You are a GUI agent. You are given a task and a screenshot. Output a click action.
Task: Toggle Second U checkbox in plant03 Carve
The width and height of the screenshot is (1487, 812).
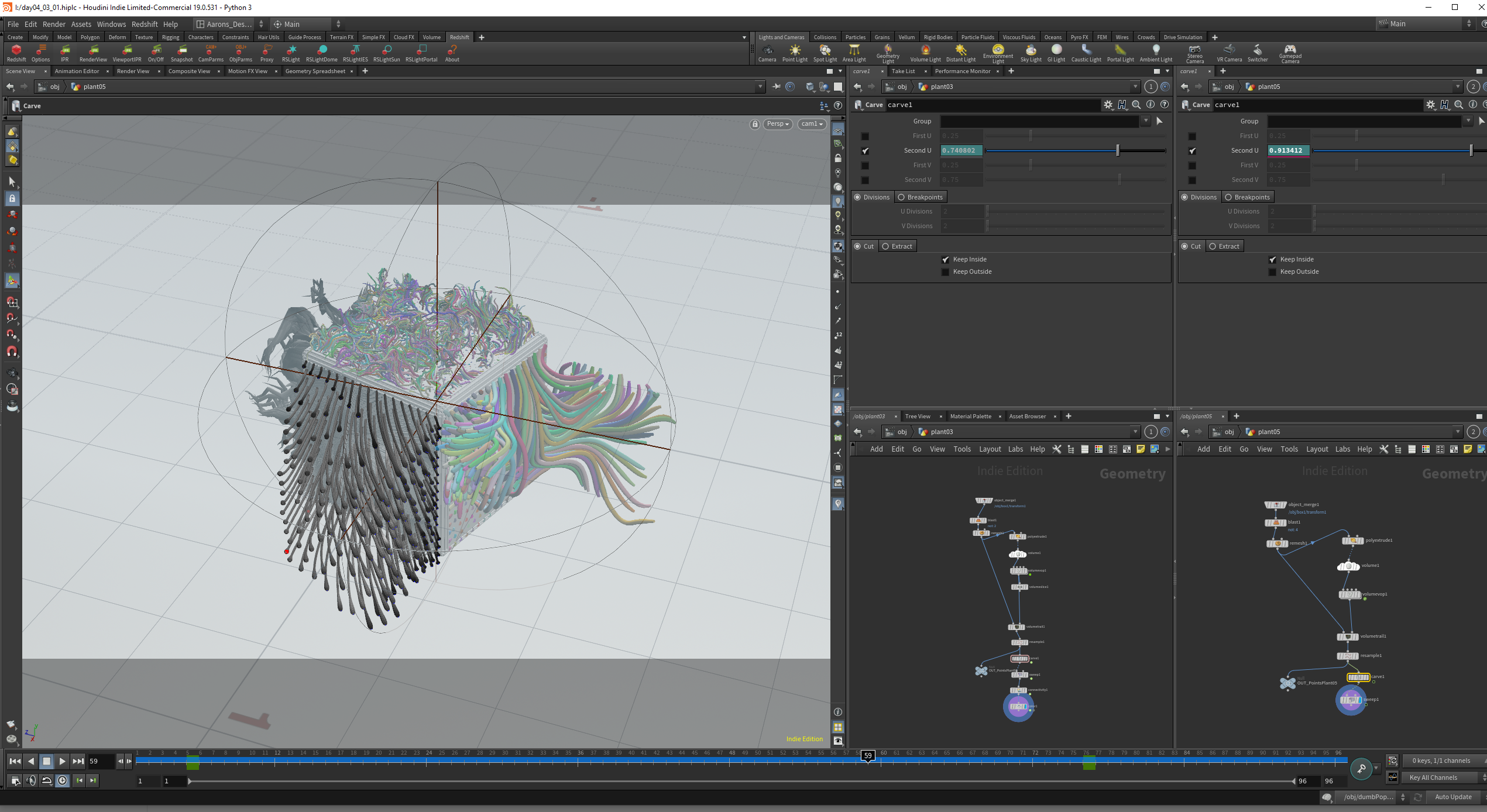tap(866, 151)
